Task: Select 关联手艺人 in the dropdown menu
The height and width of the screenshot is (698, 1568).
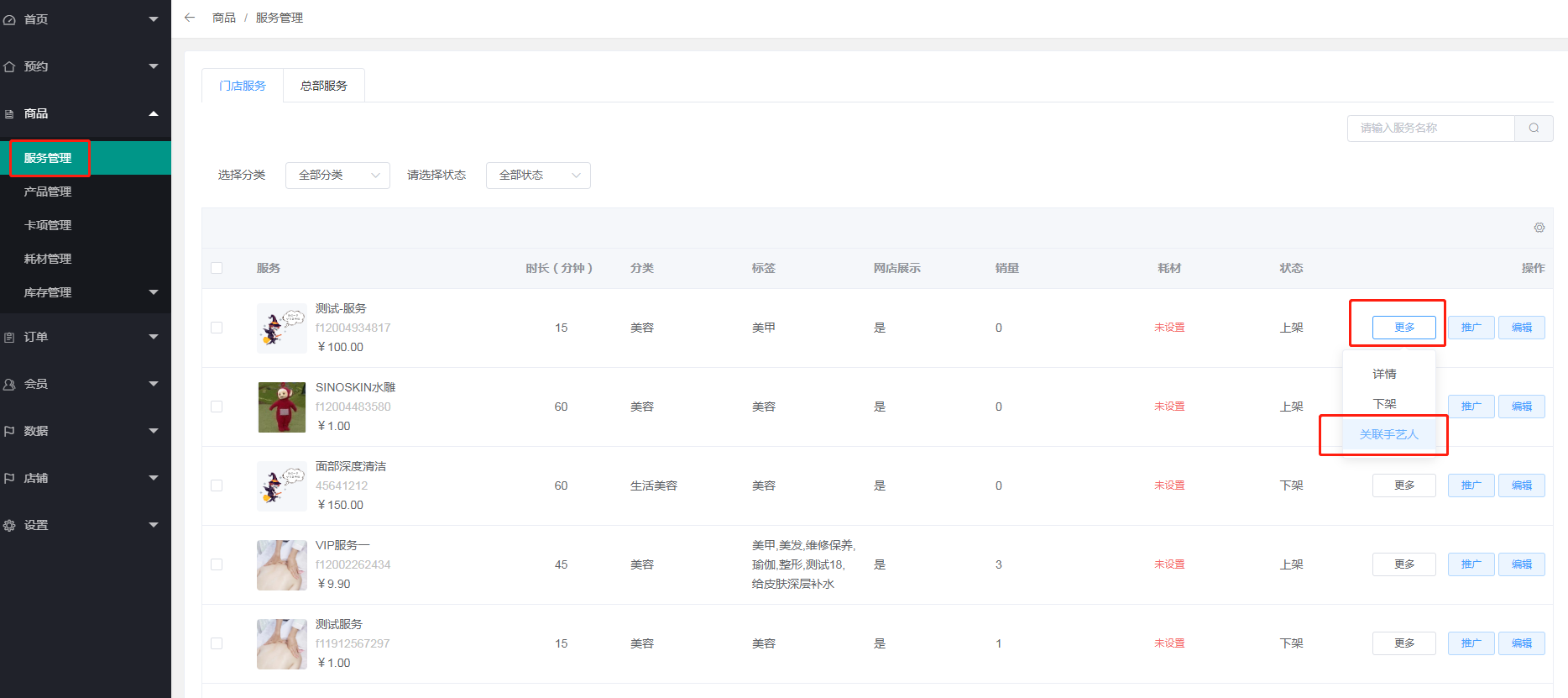Action: [1389, 434]
